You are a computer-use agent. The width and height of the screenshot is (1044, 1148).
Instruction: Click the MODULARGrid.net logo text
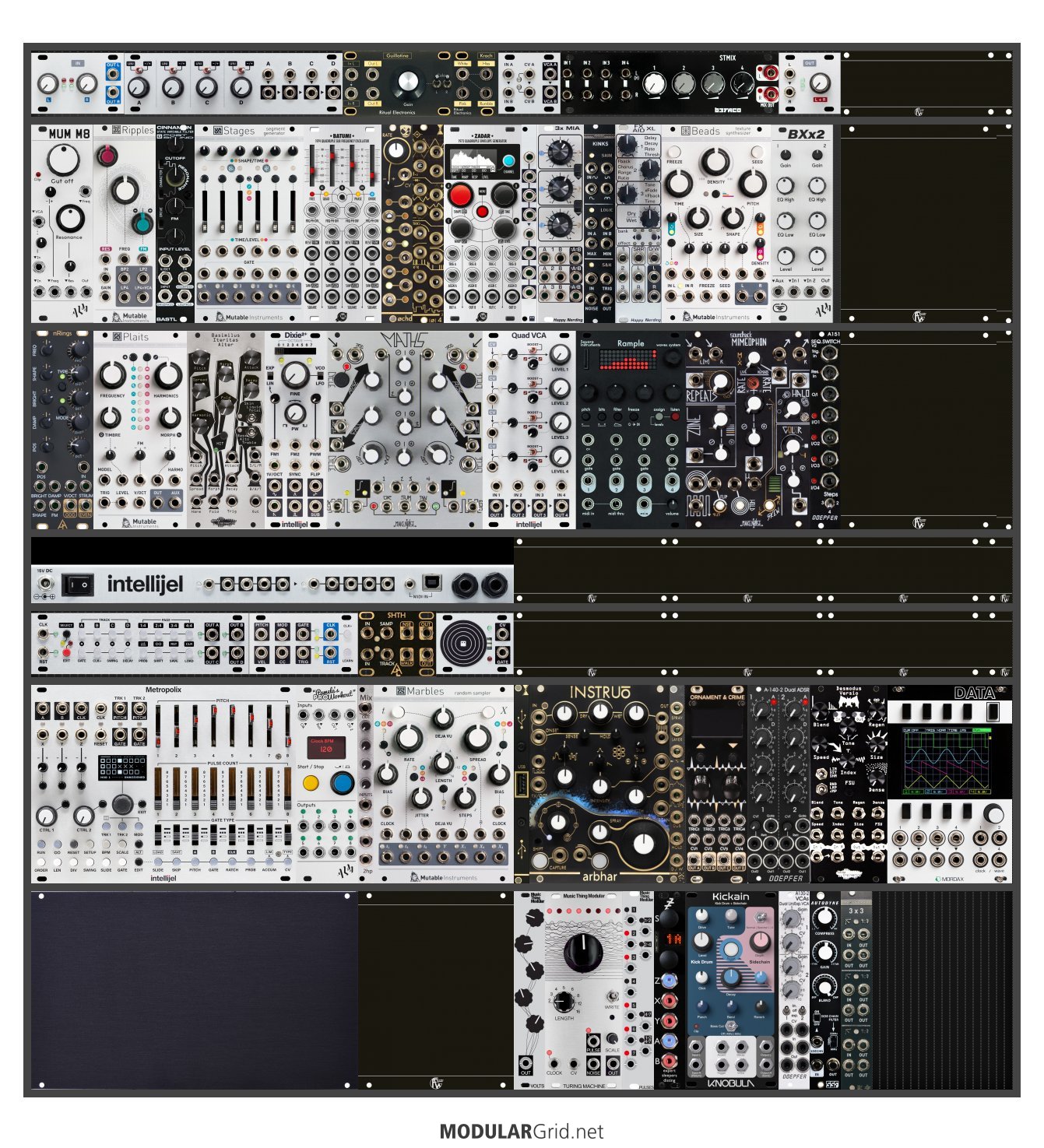coord(522,1131)
